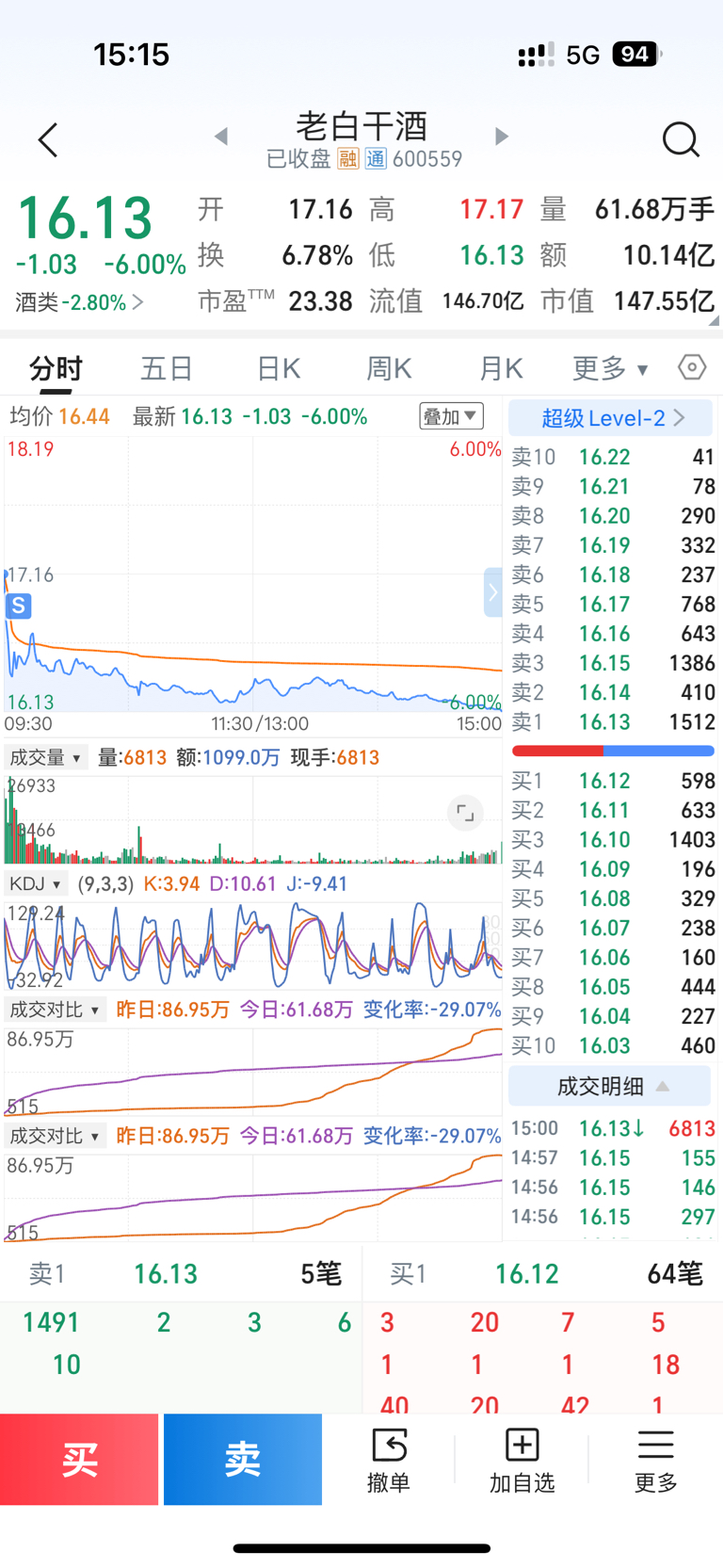Switch to 周K tab
Screen dimensions: 724x1568
389,368
